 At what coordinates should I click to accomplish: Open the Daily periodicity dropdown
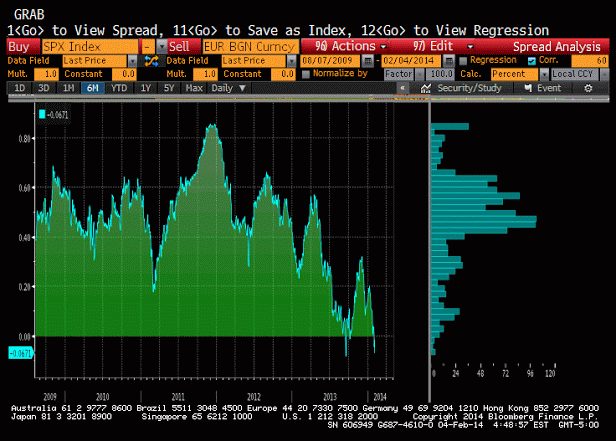(229, 88)
